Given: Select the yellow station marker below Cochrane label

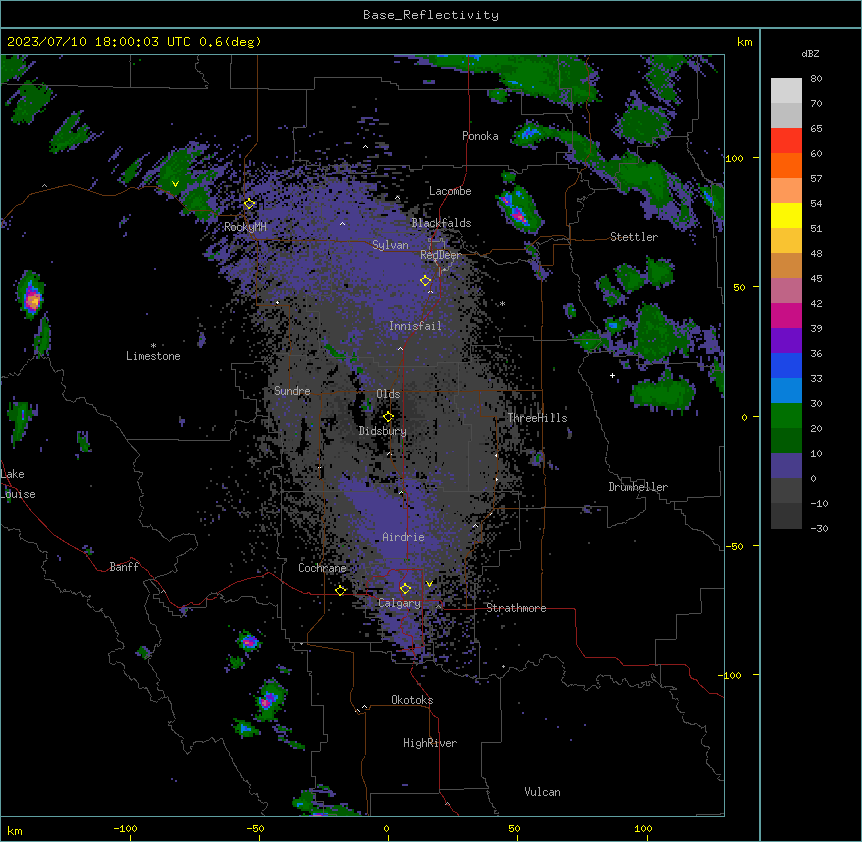Looking at the screenshot, I should coord(340,590).
